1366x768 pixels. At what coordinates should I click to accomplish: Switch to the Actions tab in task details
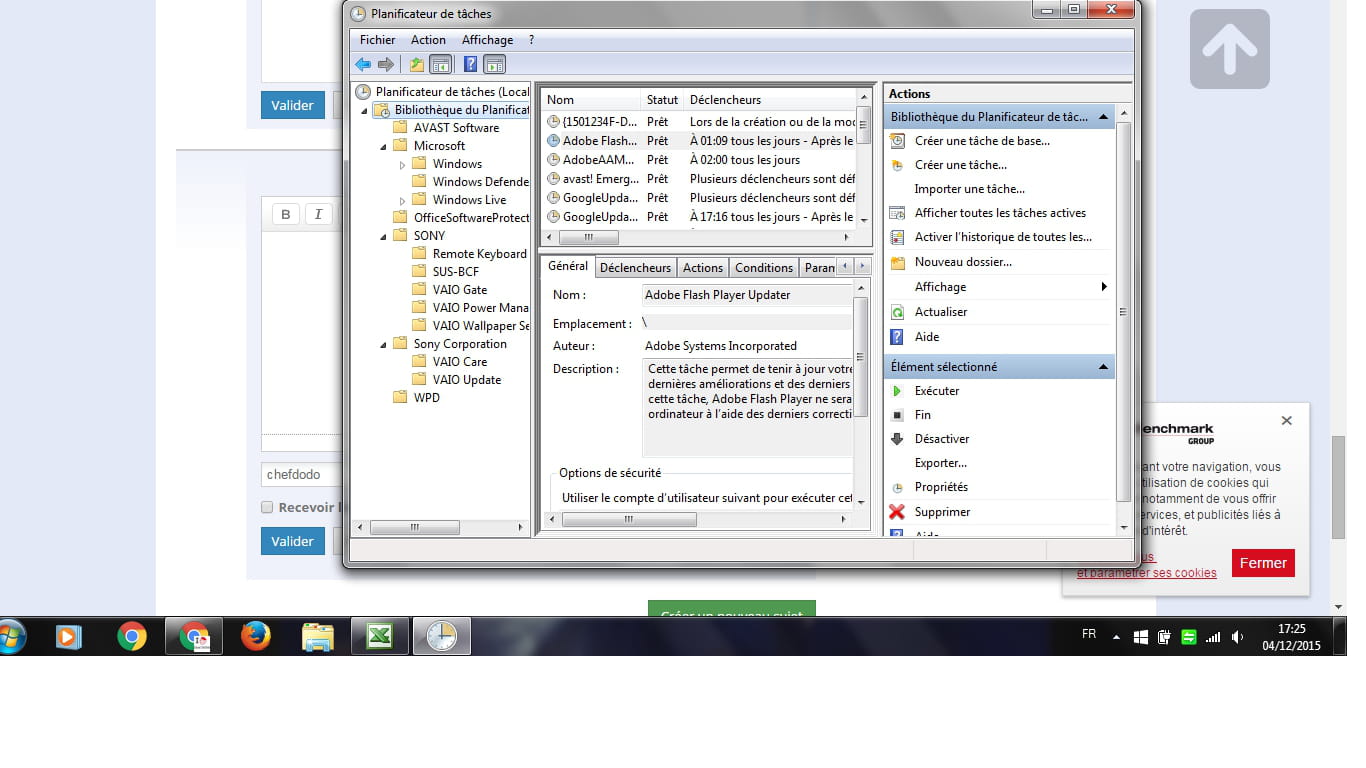click(x=703, y=268)
